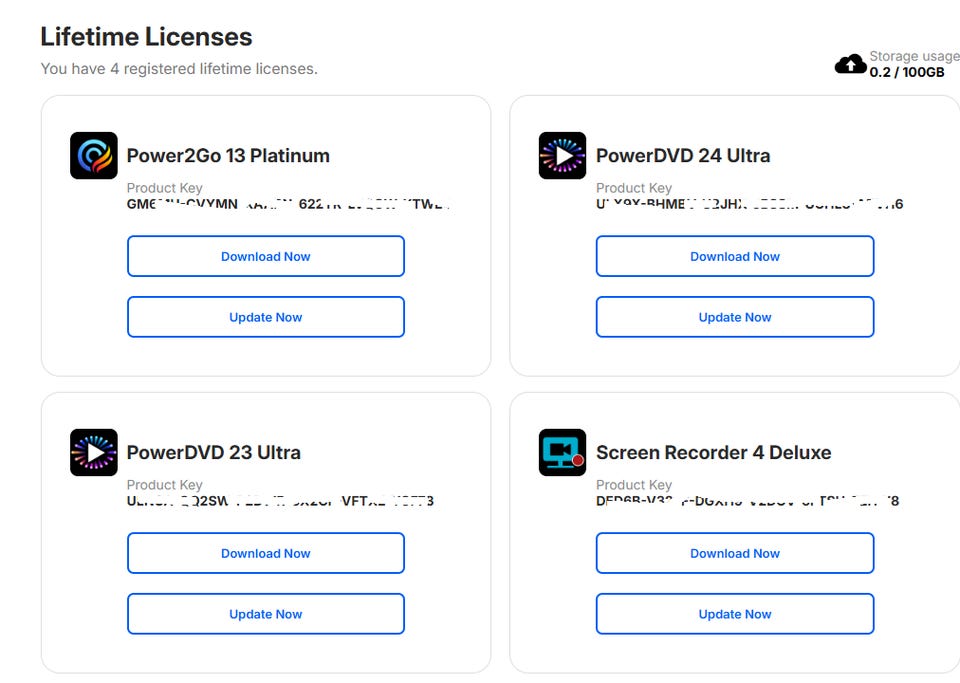Click the Power2Go product key string
The image size is (960, 683).
pos(288,204)
